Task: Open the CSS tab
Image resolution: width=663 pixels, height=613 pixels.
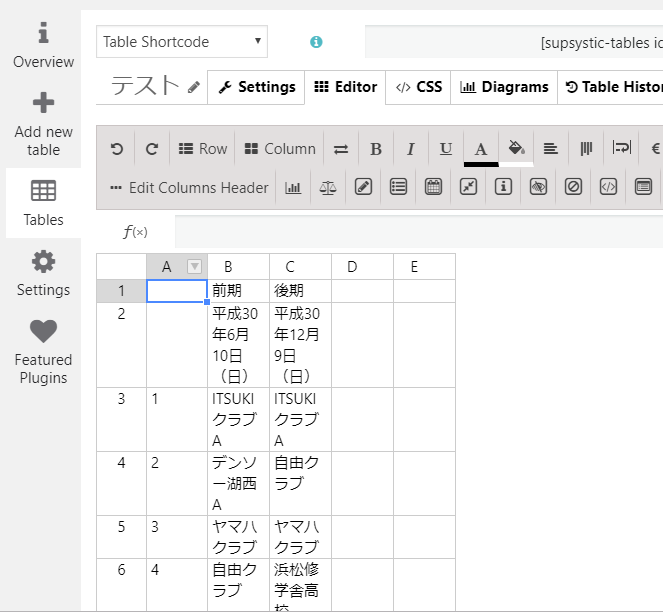Action: (x=418, y=87)
